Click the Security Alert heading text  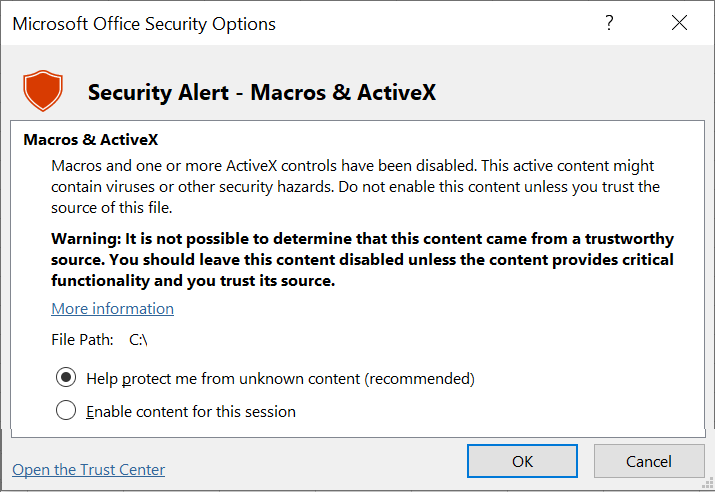262,92
